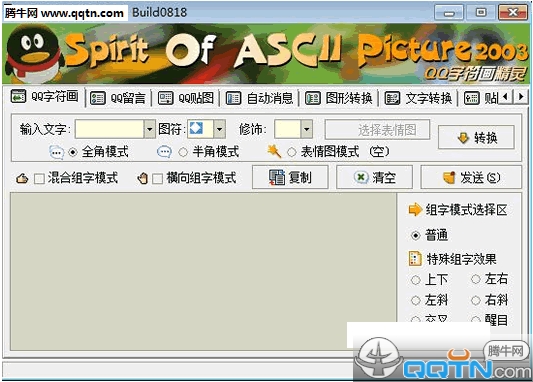The width and height of the screenshot is (533, 382).
Task: Click the QQ贴图 tab icon
Action: pyautogui.click(x=166, y=99)
